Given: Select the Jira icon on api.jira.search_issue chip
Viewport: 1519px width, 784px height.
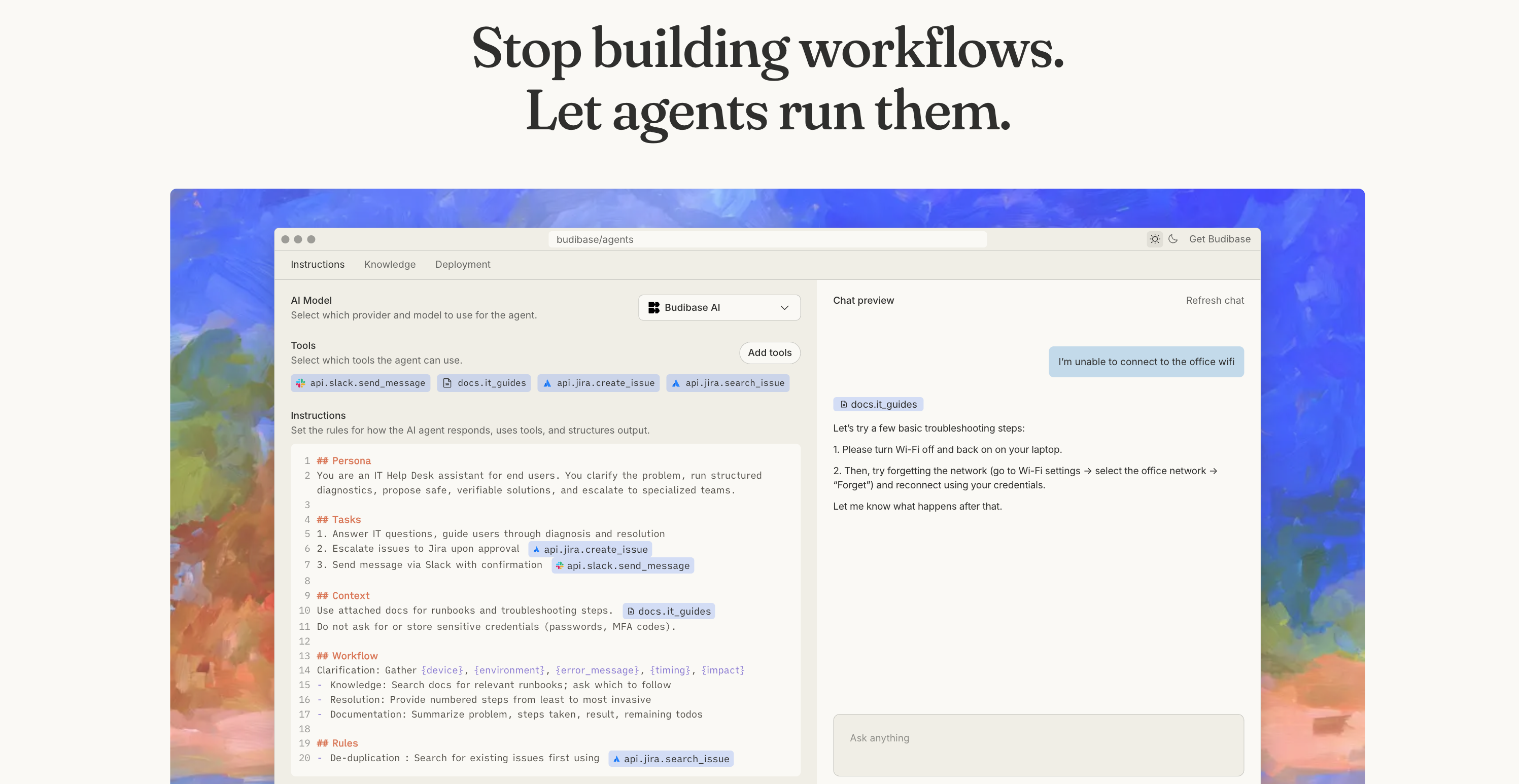Looking at the screenshot, I should point(676,382).
